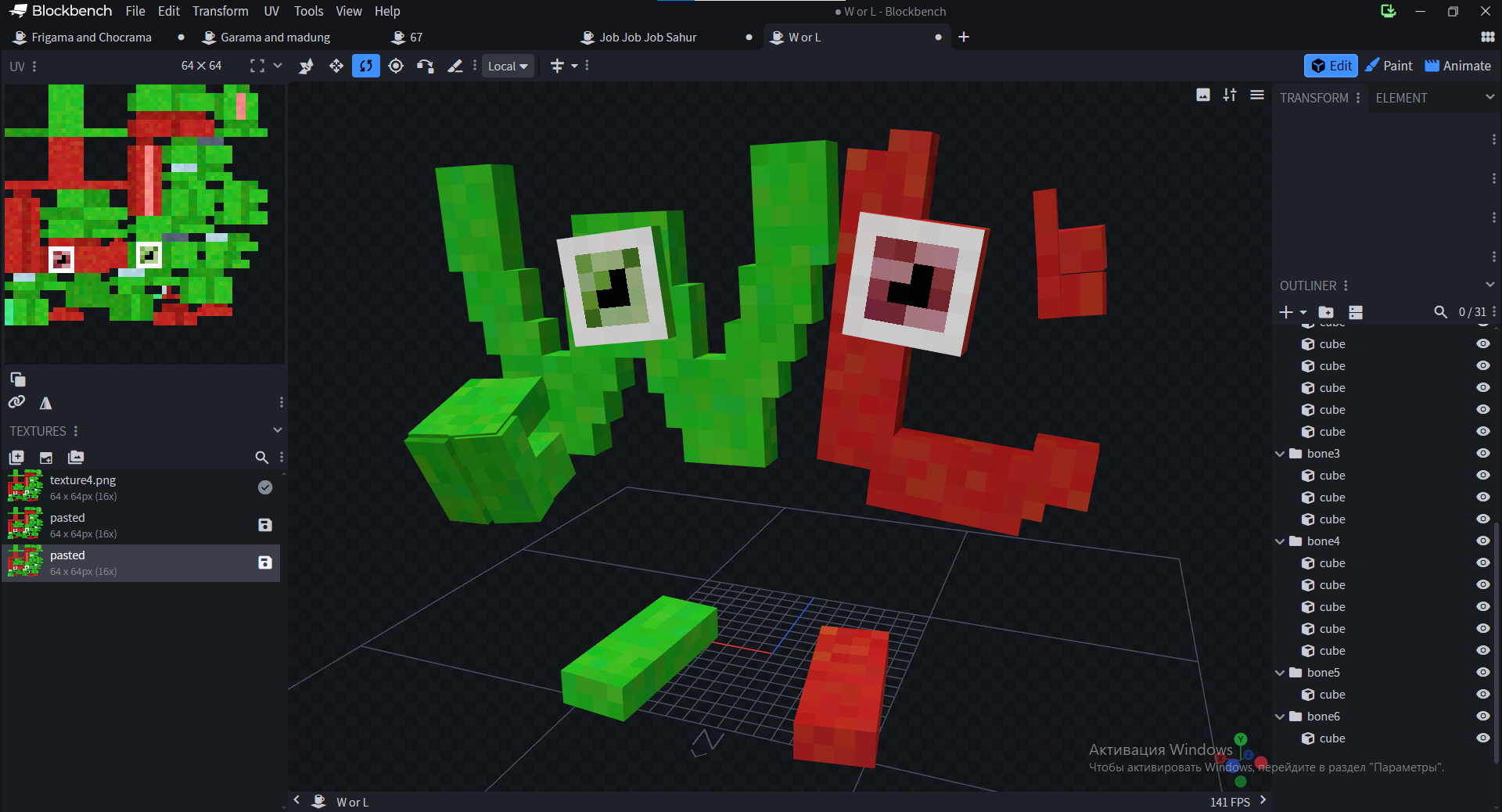The height and width of the screenshot is (812, 1502).
Task: Collapse the bone4 group in outliner
Action: point(1280,541)
